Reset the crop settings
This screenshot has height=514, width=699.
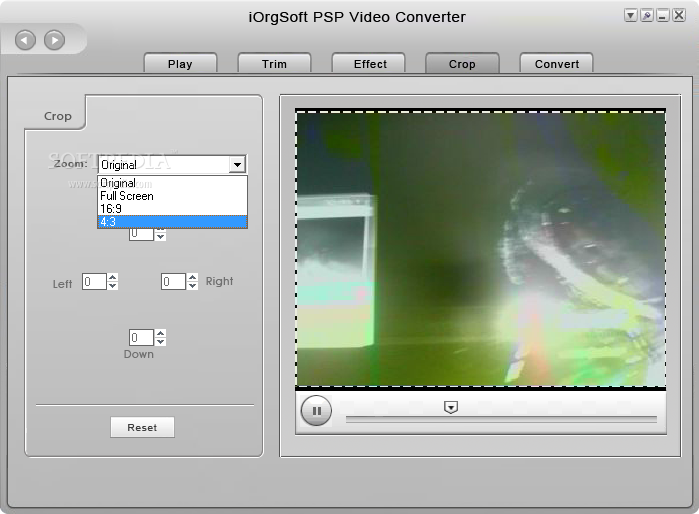(x=142, y=428)
